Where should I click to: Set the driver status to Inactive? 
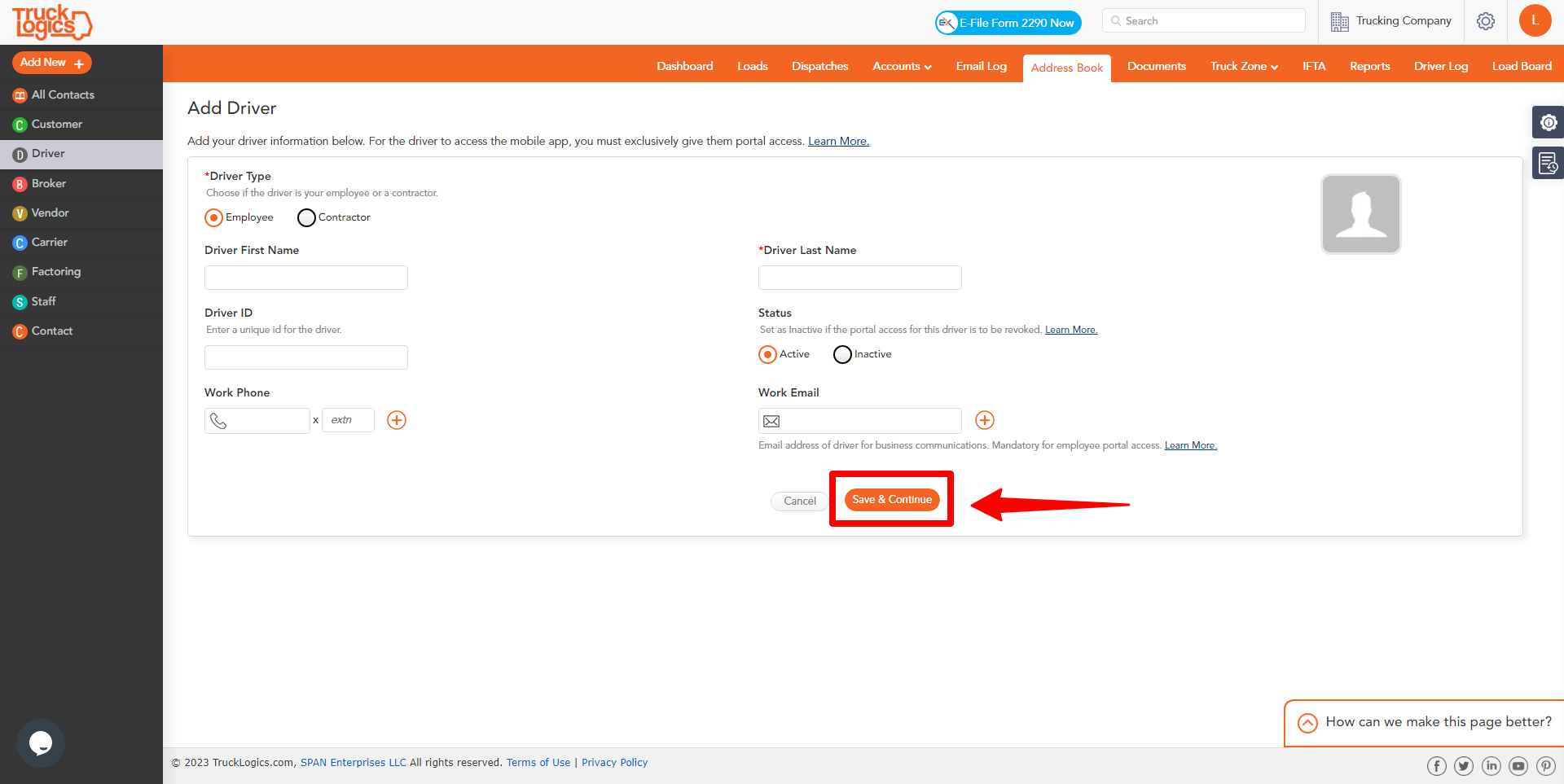[x=842, y=354]
